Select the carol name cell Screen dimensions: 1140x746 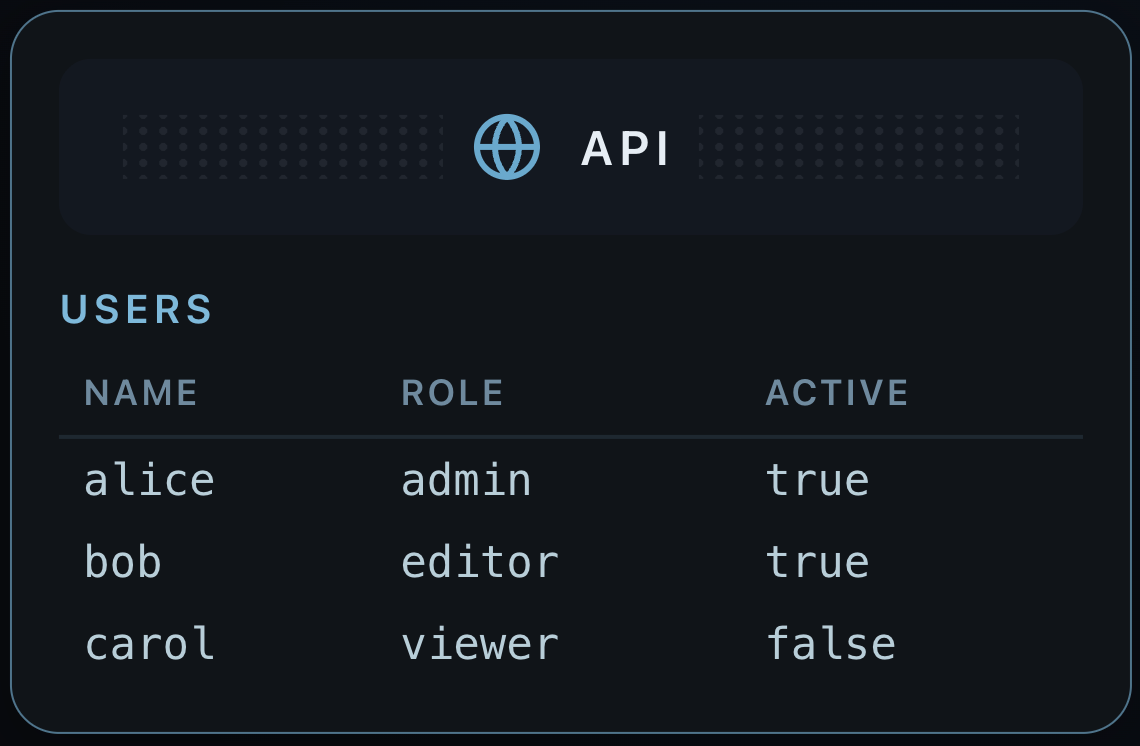(149, 644)
